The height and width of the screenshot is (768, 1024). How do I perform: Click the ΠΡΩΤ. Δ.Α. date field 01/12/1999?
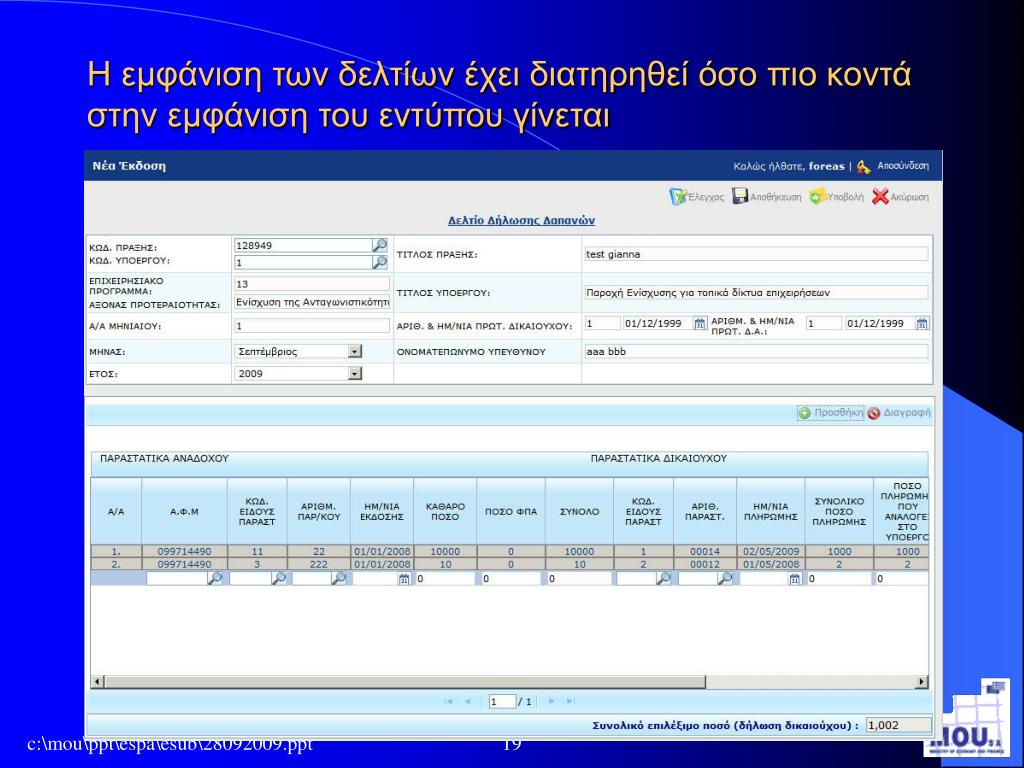point(880,323)
